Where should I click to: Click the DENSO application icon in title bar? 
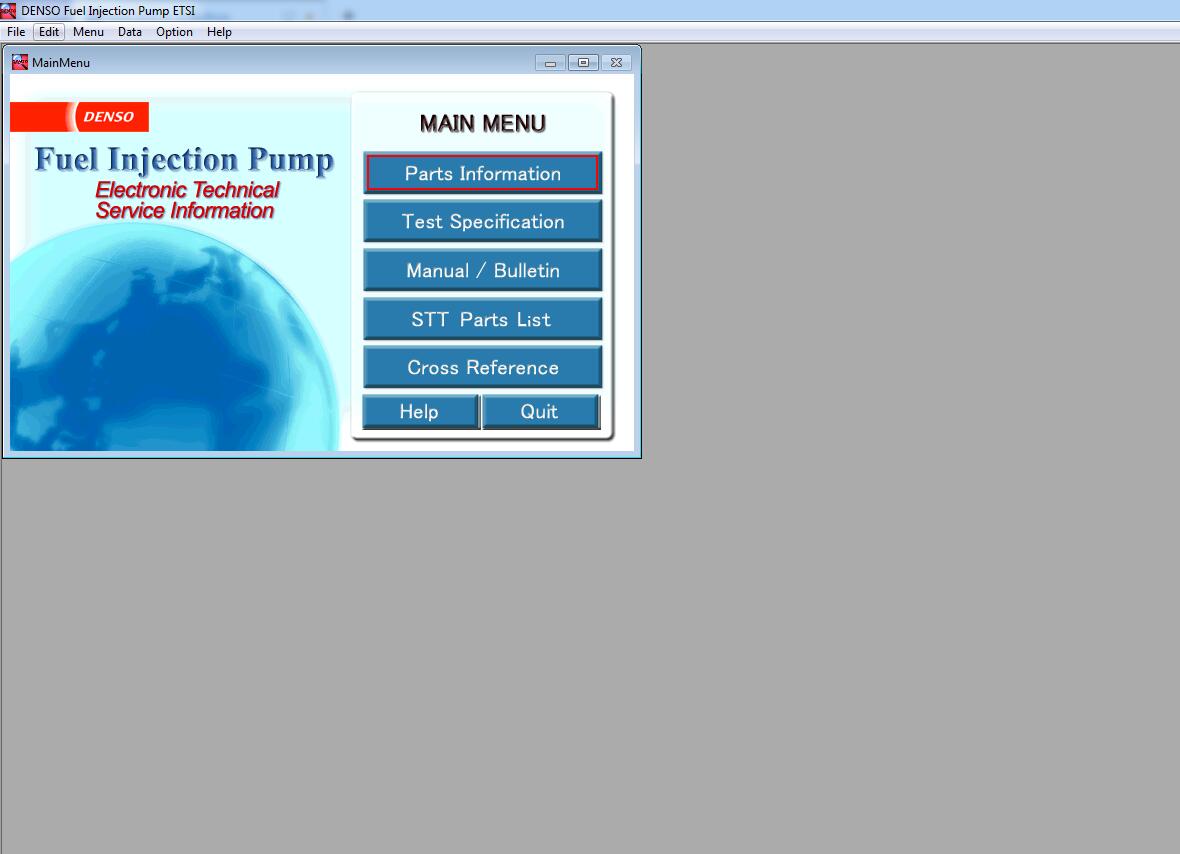pos(8,11)
